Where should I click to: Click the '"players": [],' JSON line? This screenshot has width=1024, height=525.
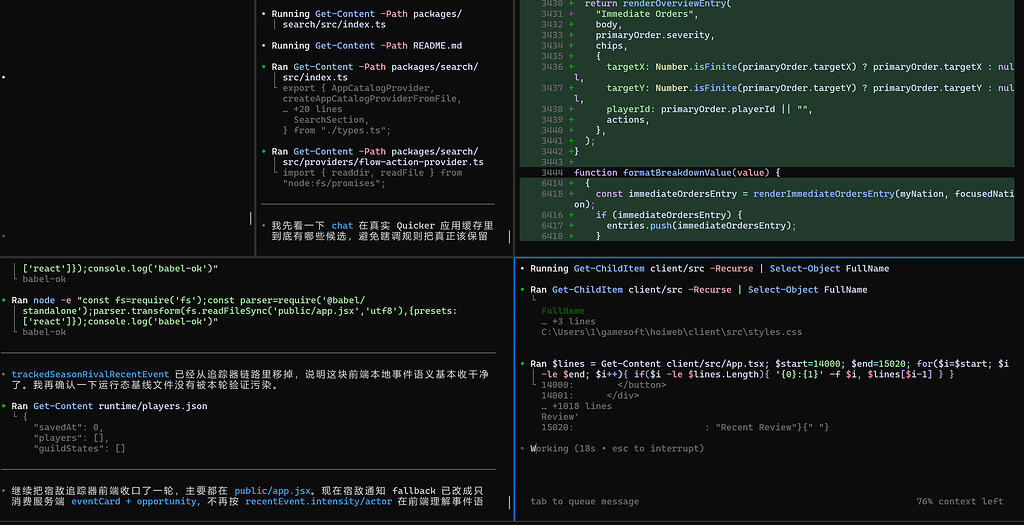71,438
